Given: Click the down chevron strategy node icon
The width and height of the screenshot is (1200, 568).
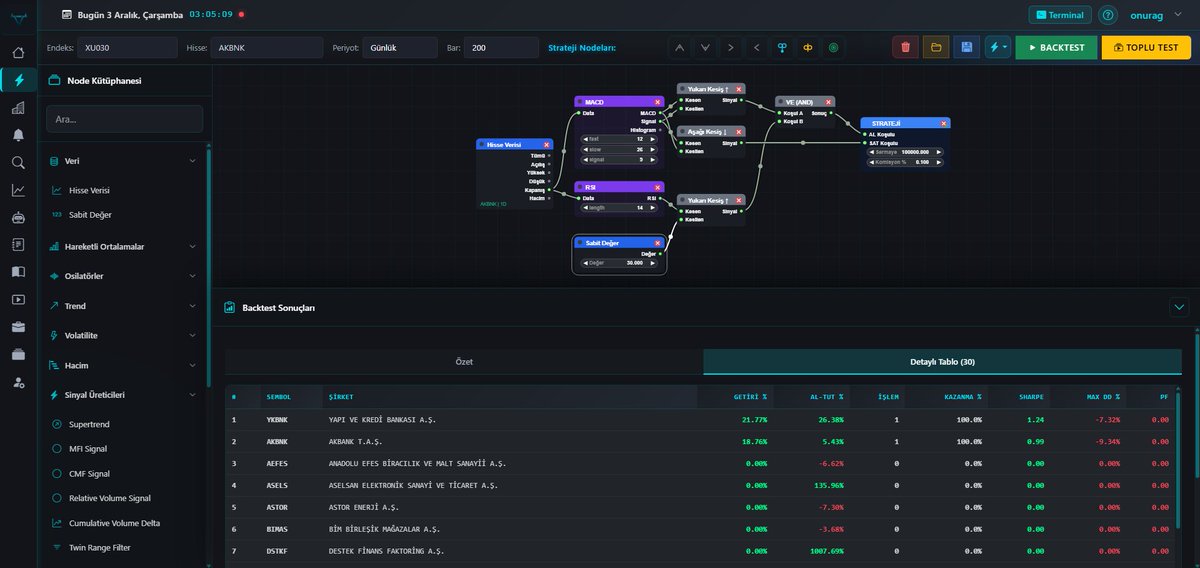Looking at the screenshot, I should (x=706, y=47).
